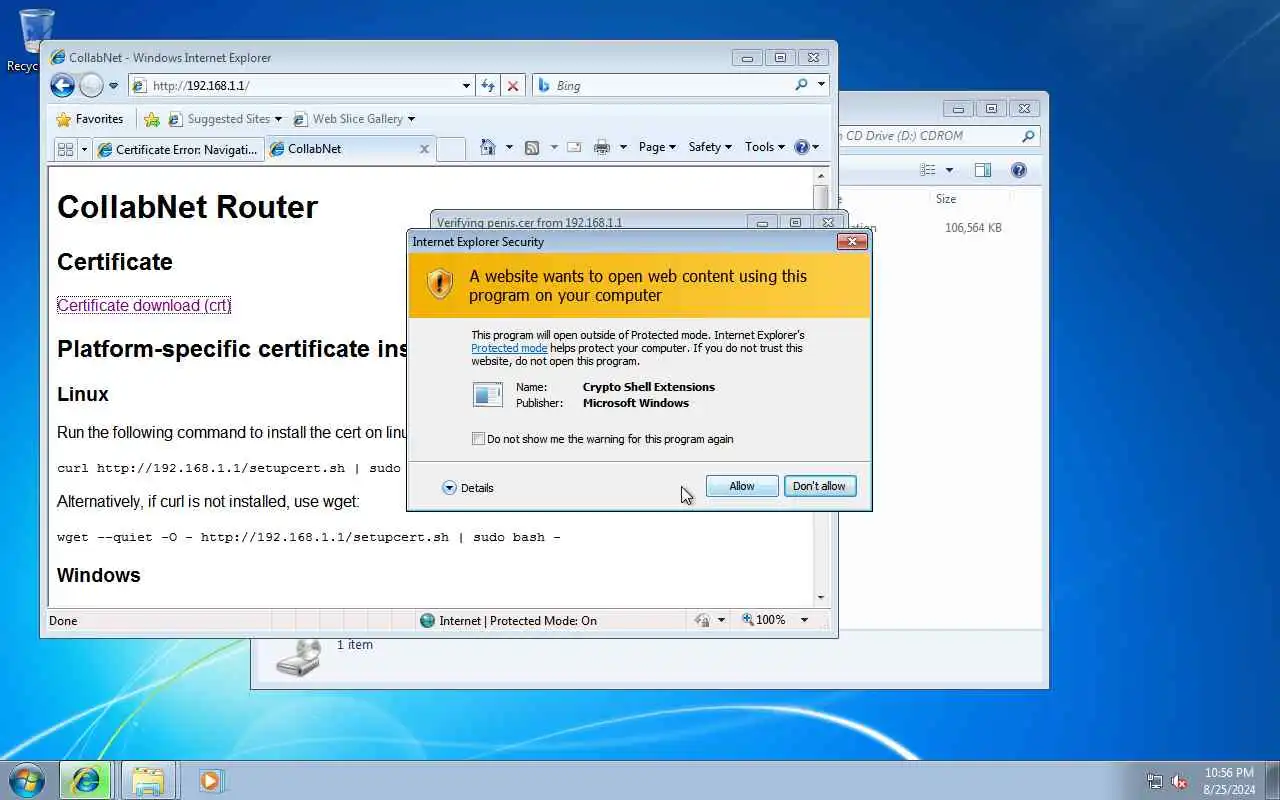
Task: Click the Quick Tabs grid icon
Action: click(66, 149)
